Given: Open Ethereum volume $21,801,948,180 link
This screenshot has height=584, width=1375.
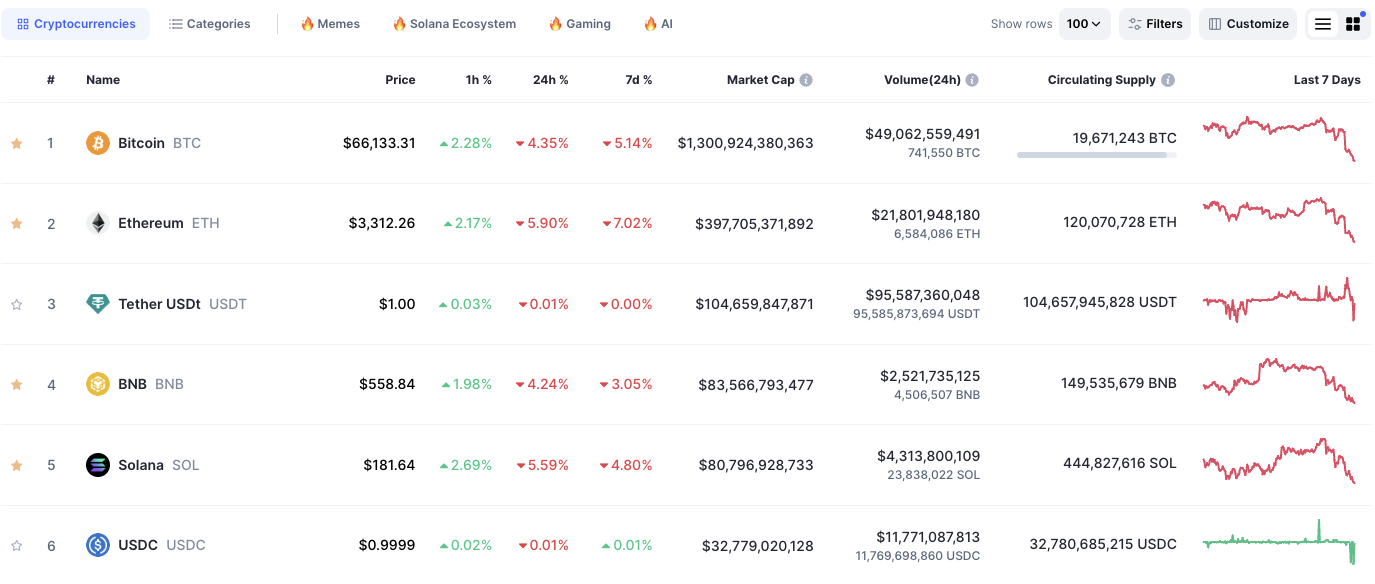Looking at the screenshot, I should [x=925, y=214].
